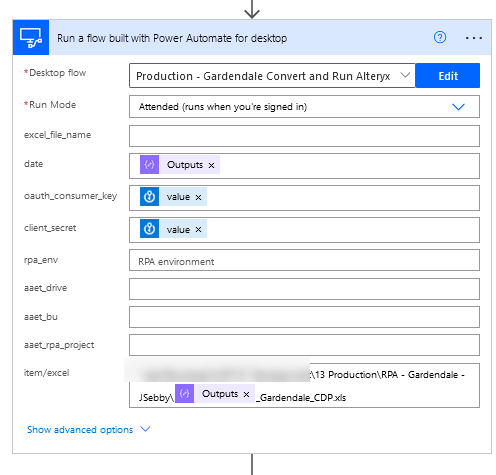Screen dimensions: 496x475
Task: Remove value token from oauth_consumer_key
Action: click(199, 197)
